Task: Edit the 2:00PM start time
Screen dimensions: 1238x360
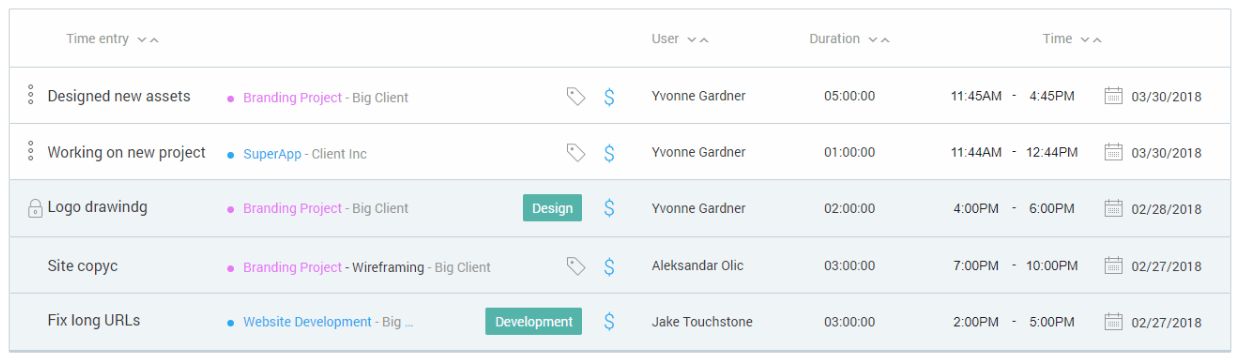Action: pos(976,321)
